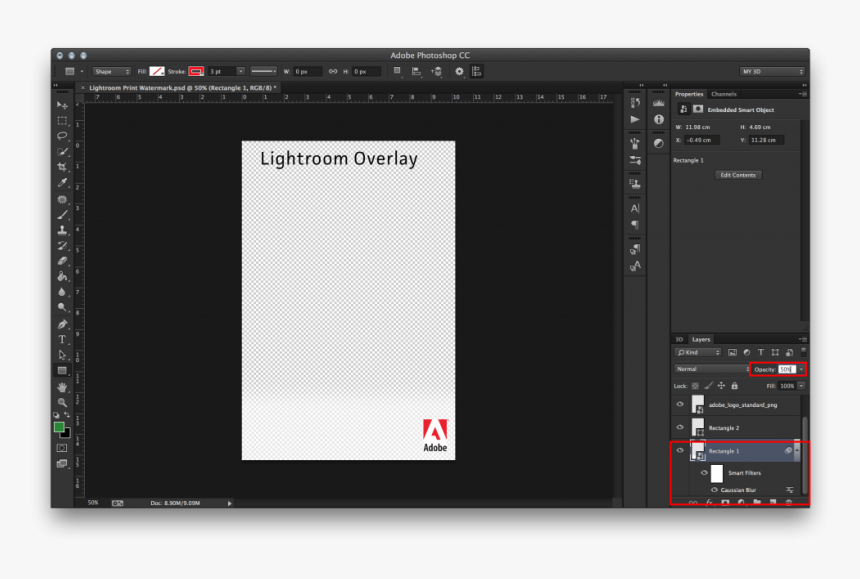The image size is (860, 579).
Task: Select the Rectangular Marquee tool
Action: [x=62, y=120]
